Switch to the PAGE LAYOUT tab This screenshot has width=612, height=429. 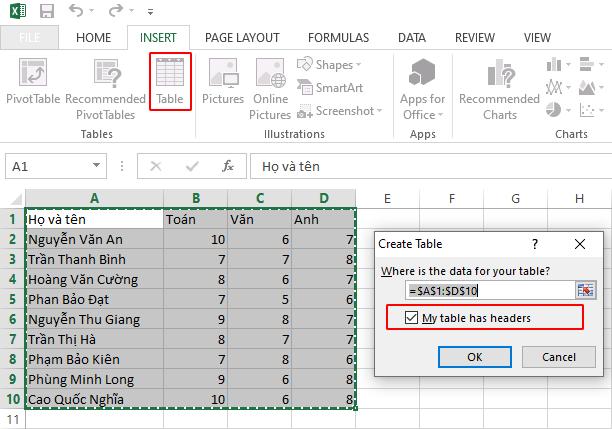click(x=242, y=37)
